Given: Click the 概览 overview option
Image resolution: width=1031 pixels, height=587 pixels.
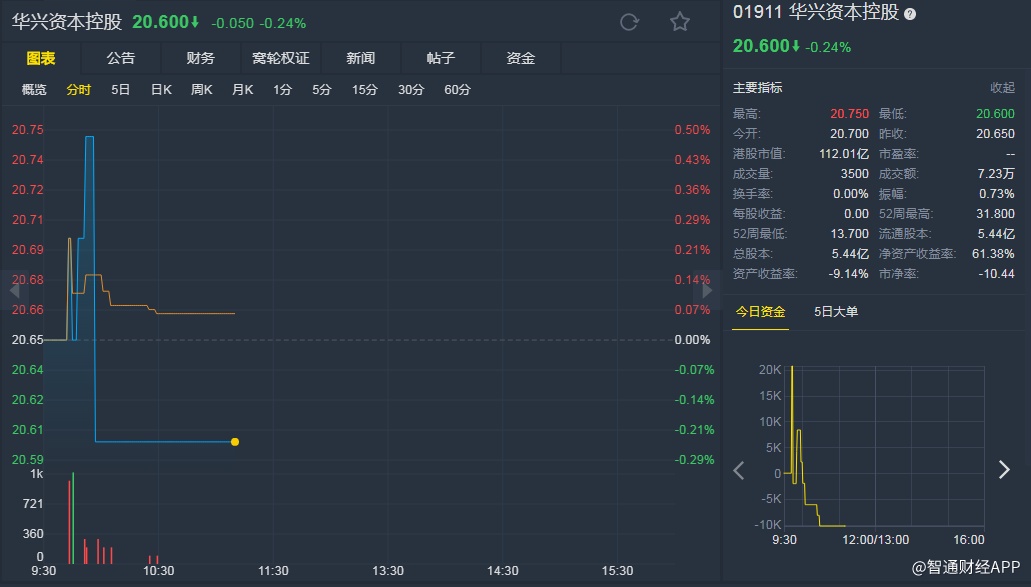Looking at the screenshot, I should [x=34, y=90].
